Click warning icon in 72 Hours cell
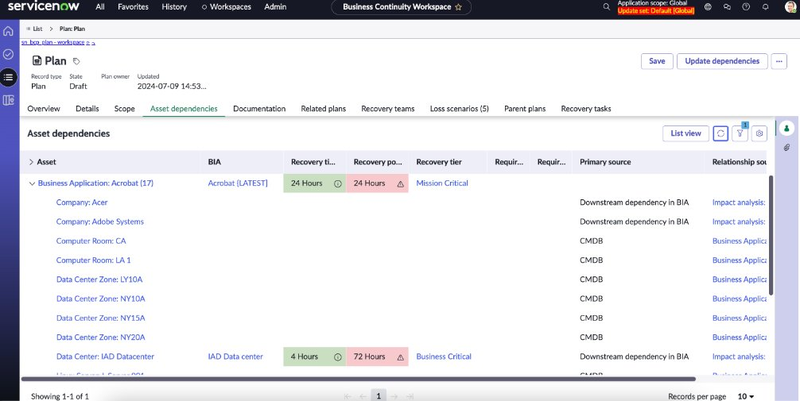The width and height of the screenshot is (800, 401). (x=401, y=357)
